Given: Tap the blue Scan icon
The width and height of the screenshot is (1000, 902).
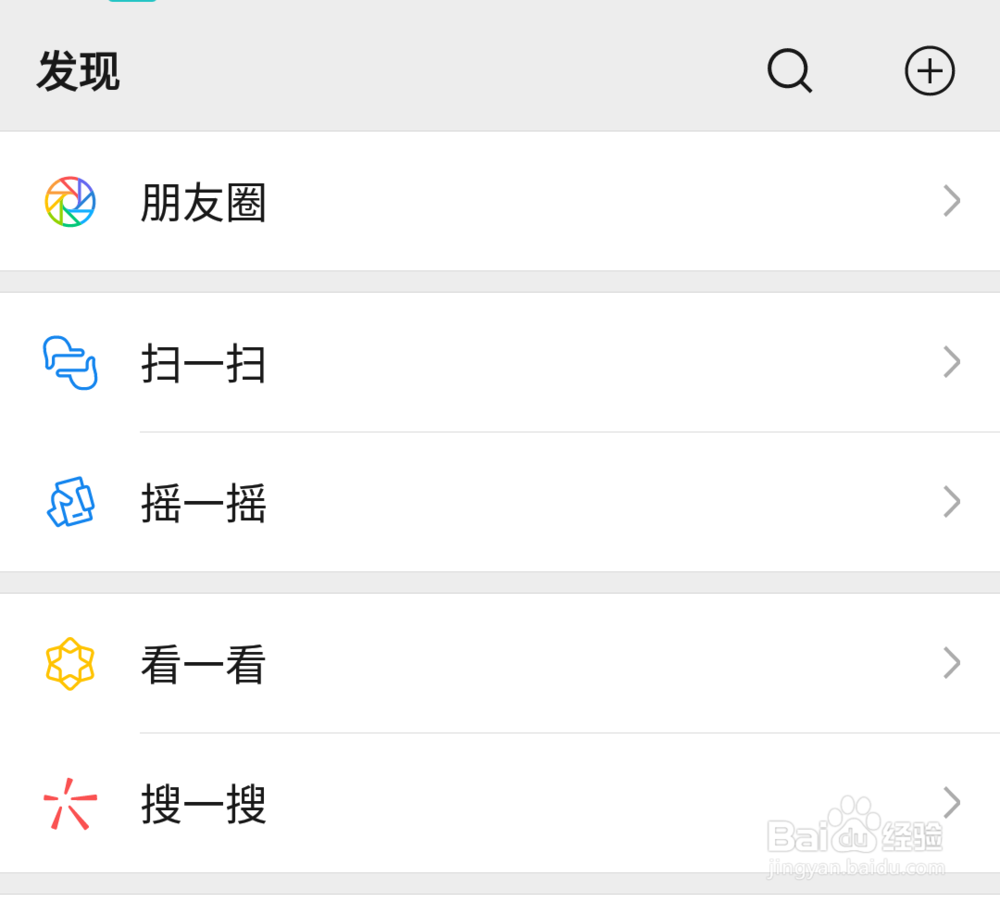Looking at the screenshot, I should 70,362.
